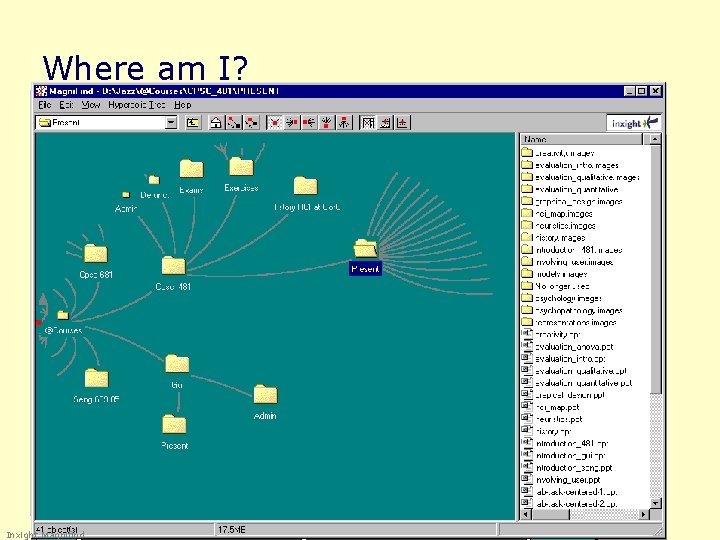Click the icon with red node diagonally linked to black node
This screenshot has width=720, height=540.
[234, 123]
